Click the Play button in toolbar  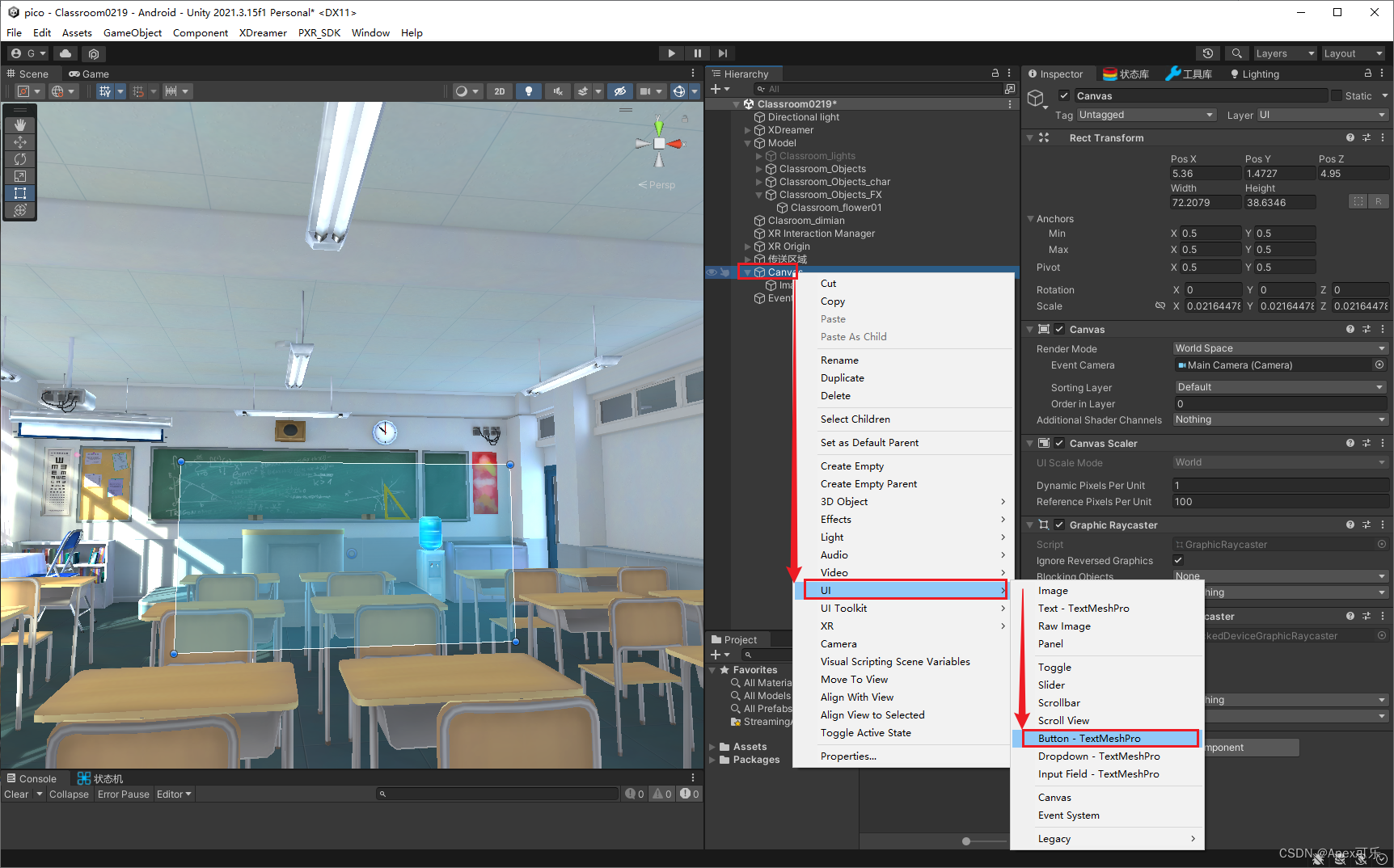(671, 53)
